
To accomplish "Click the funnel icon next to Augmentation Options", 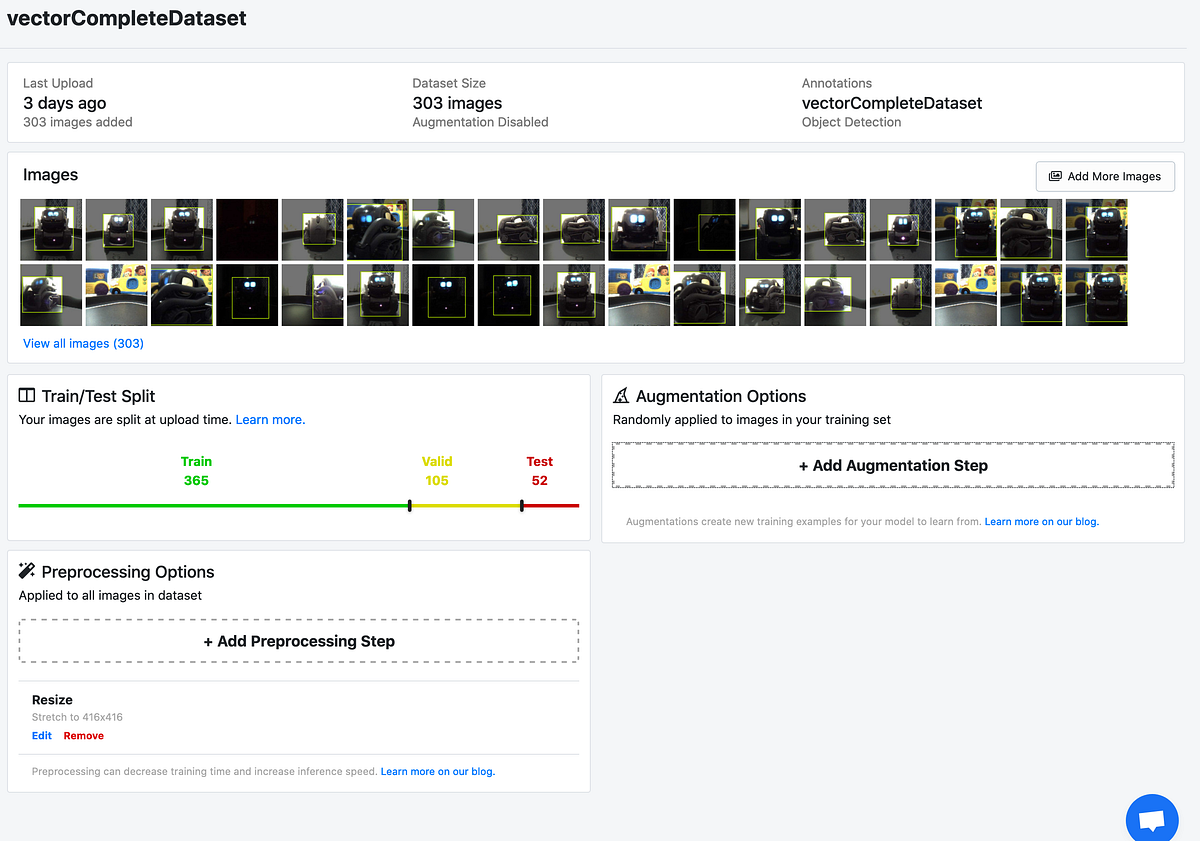I will click(x=621, y=395).
